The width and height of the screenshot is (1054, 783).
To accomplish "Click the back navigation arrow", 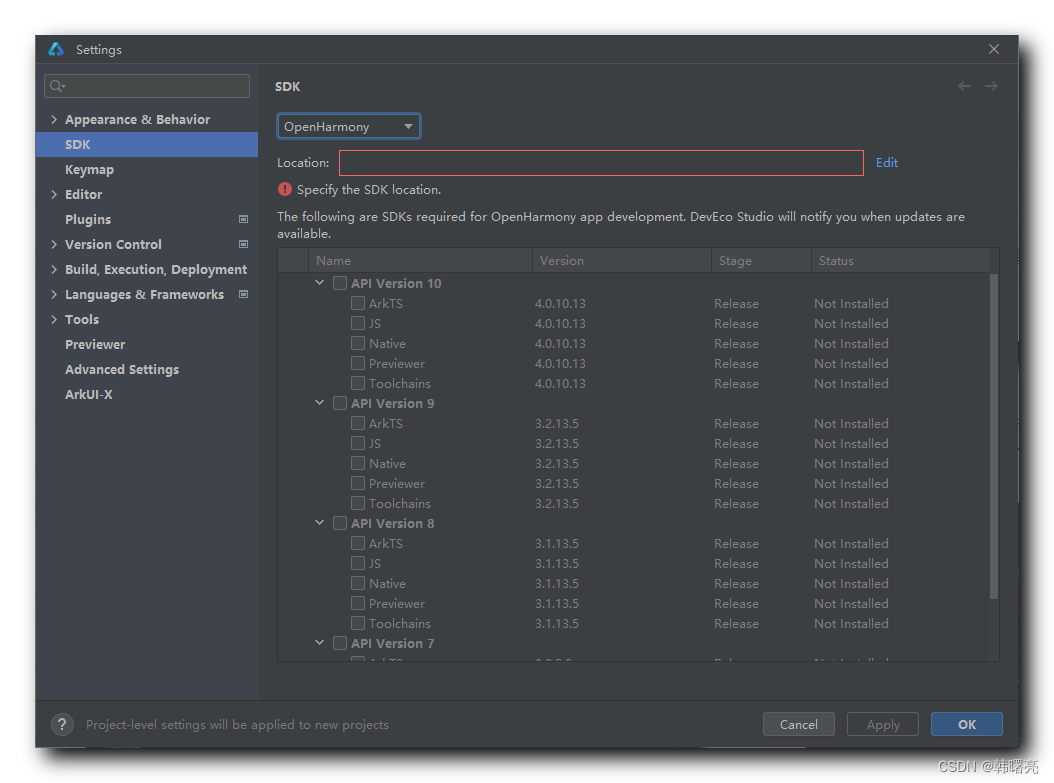I will (964, 87).
